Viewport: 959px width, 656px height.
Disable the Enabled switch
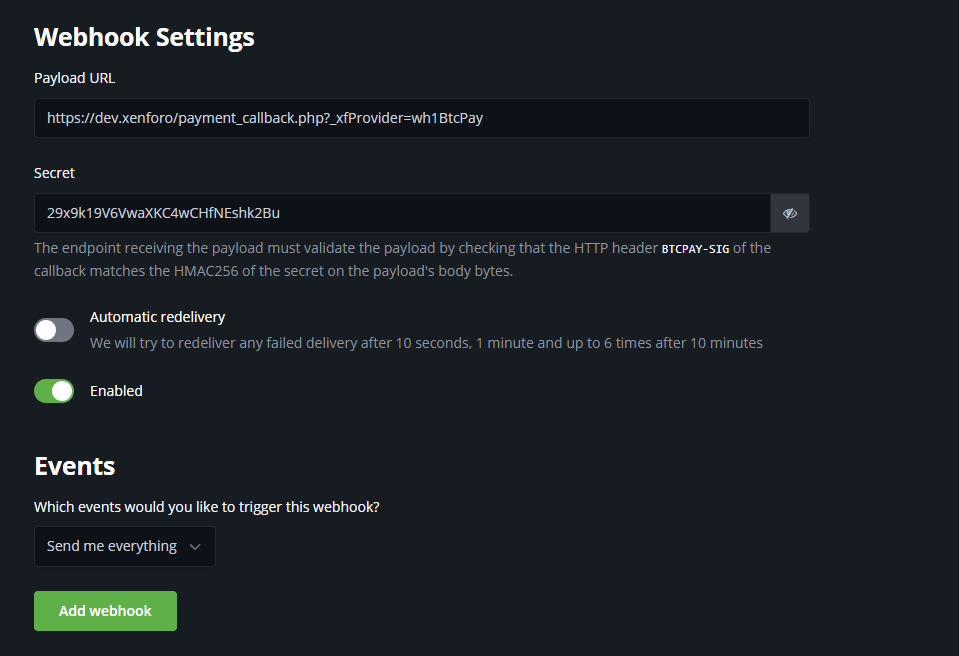coord(54,391)
